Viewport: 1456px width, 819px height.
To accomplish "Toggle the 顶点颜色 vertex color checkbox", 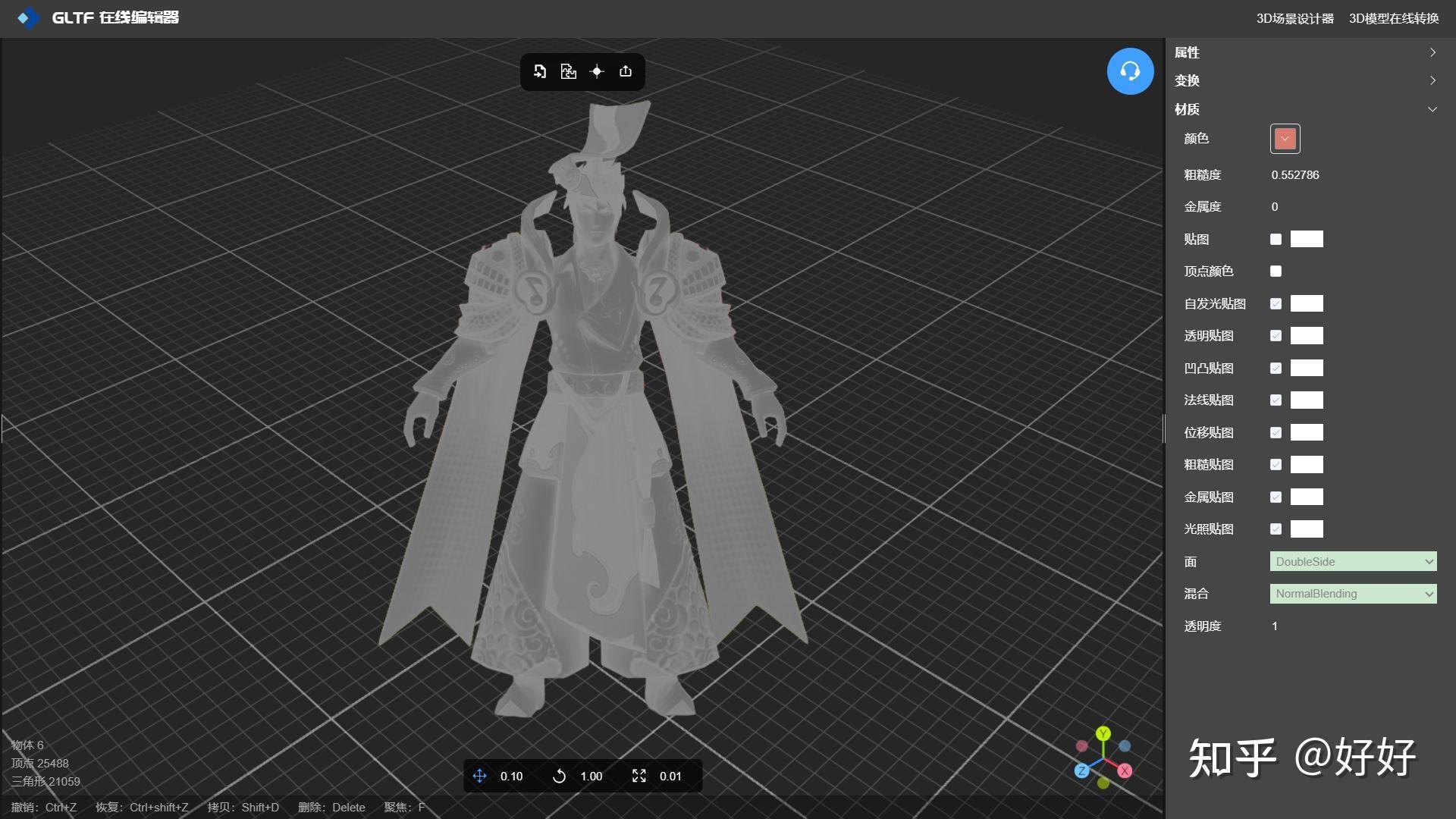I will pyautogui.click(x=1276, y=271).
